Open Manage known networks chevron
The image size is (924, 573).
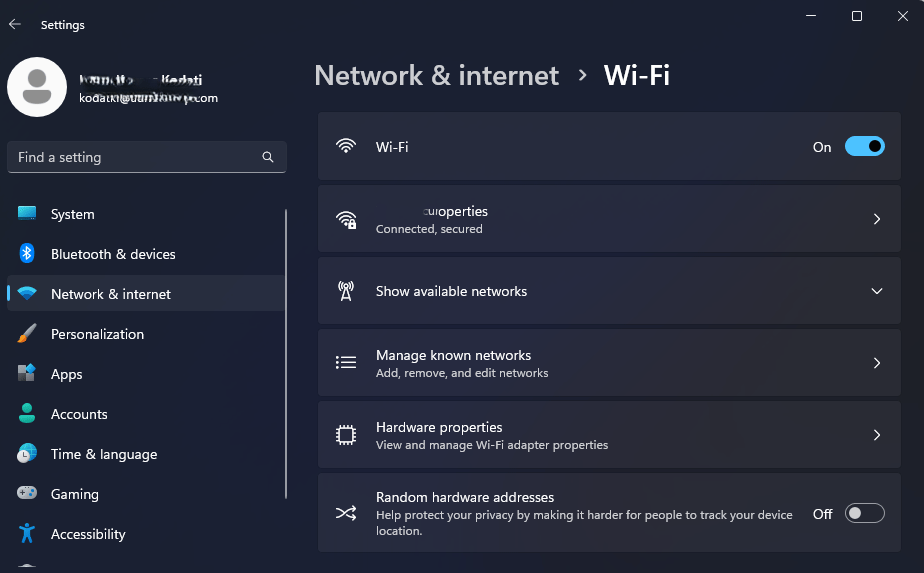[x=876, y=363]
